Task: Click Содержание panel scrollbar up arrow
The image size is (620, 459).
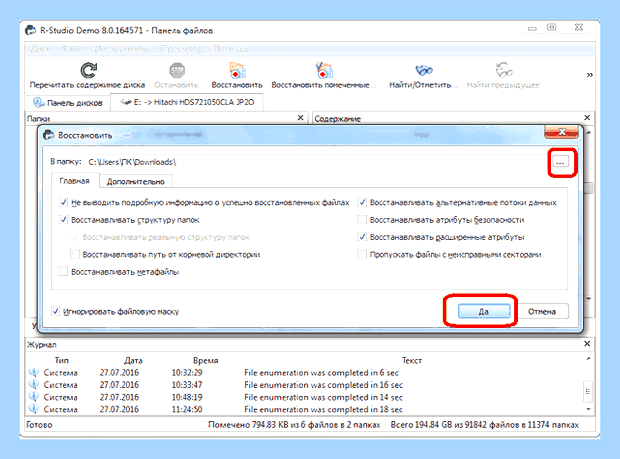Action: coord(589,133)
